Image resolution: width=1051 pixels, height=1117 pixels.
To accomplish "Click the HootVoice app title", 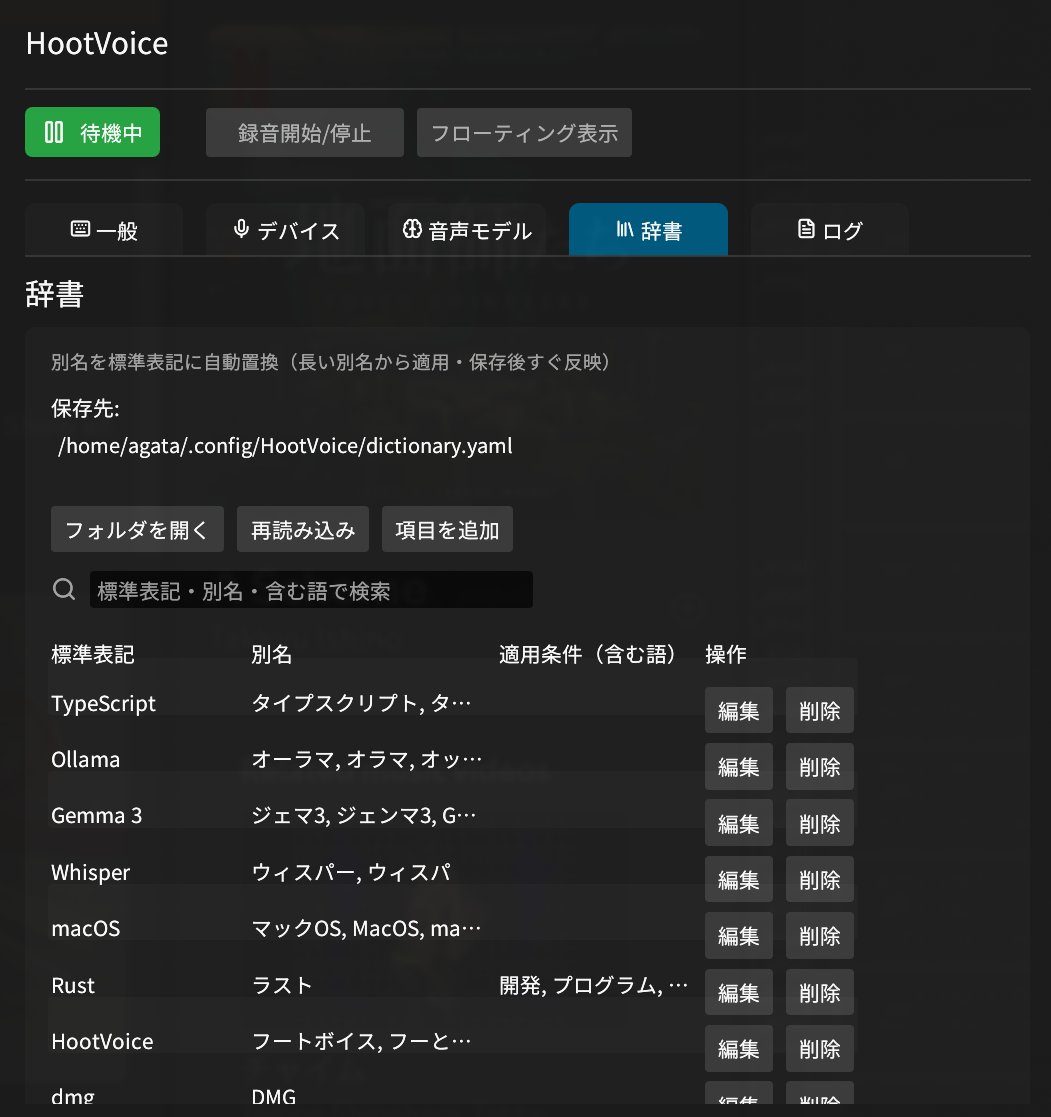I will pyautogui.click(x=97, y=43).
